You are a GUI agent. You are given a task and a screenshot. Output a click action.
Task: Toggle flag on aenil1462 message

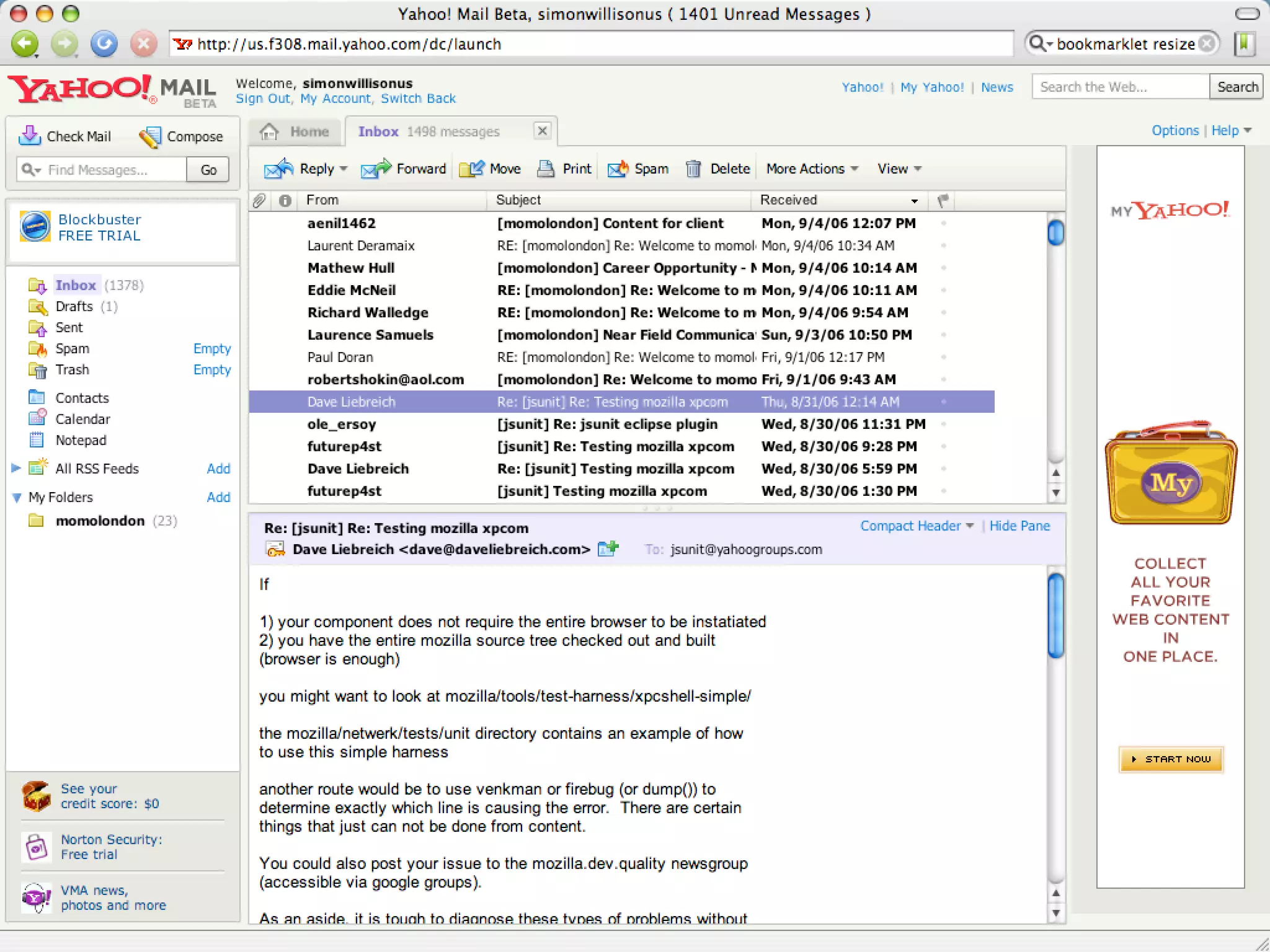click(x=943, y=223)
